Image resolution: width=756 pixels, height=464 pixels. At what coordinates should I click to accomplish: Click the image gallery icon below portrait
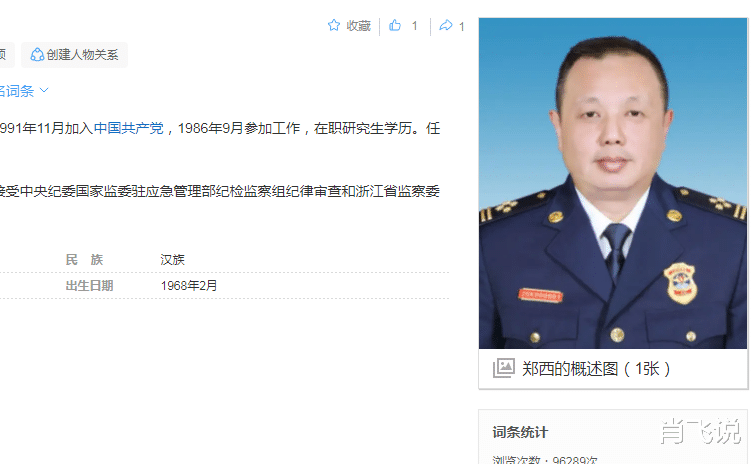point(503,368)
